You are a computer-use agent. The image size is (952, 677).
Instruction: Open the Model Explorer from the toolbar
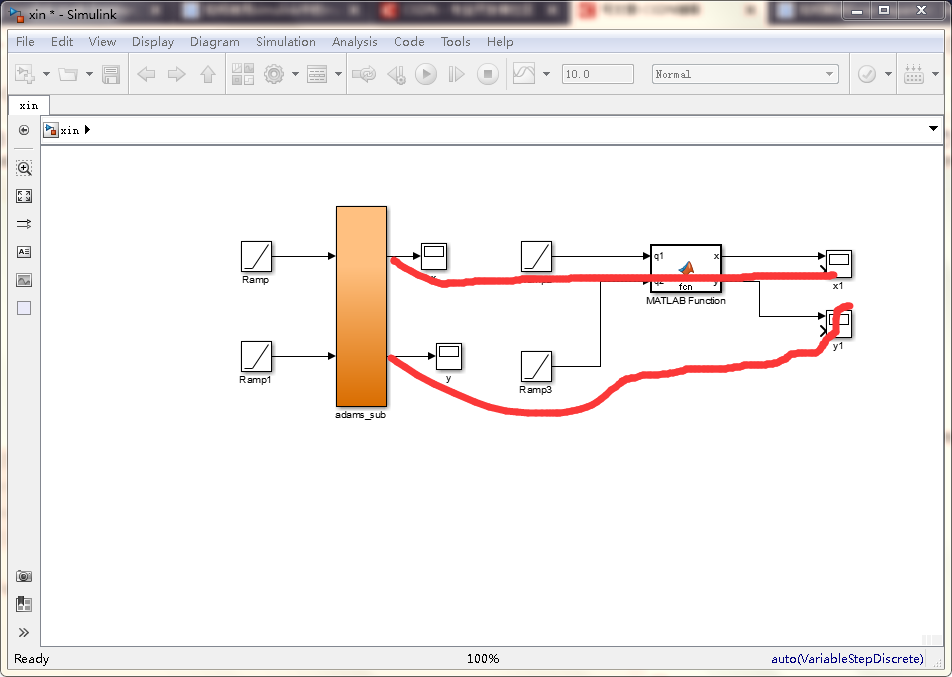coord(317,73)
